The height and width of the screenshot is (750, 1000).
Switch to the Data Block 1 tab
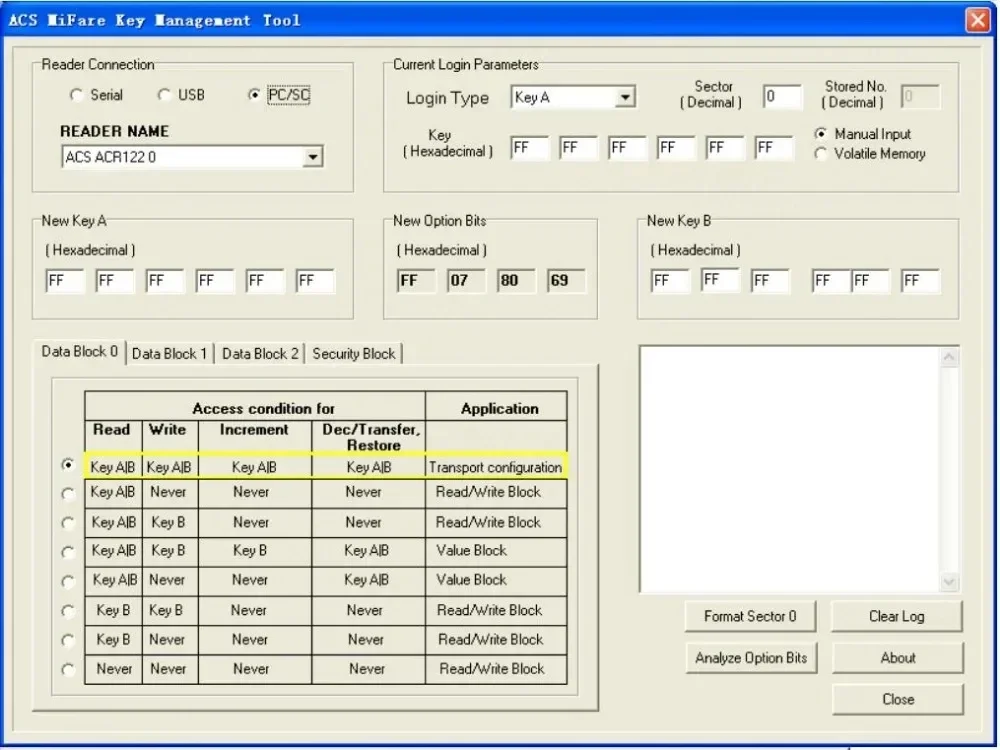170,353
